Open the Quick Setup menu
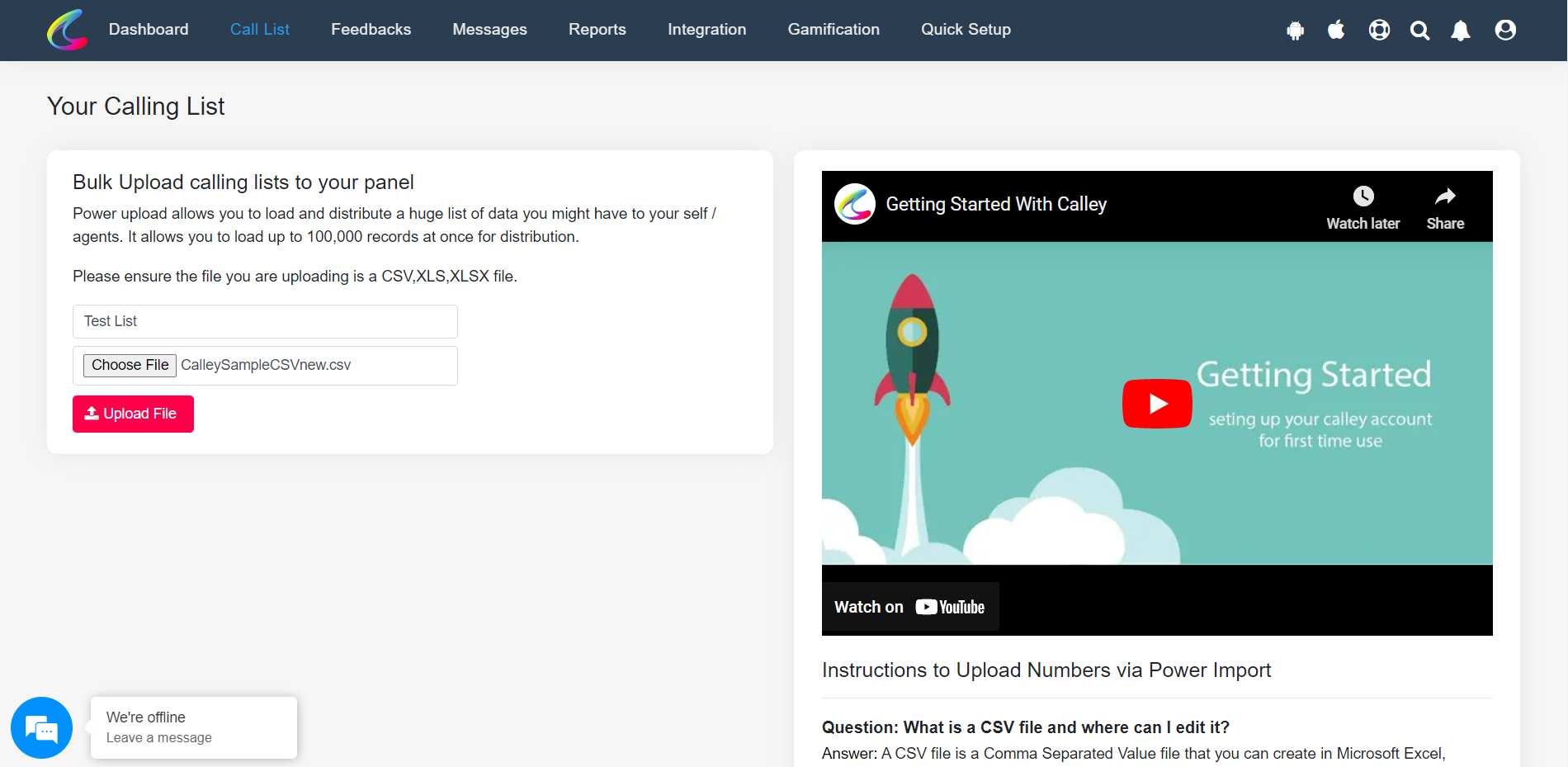The height and width of the screenshot is (767, 1568). pyautogui.click(x=966, y=30)
